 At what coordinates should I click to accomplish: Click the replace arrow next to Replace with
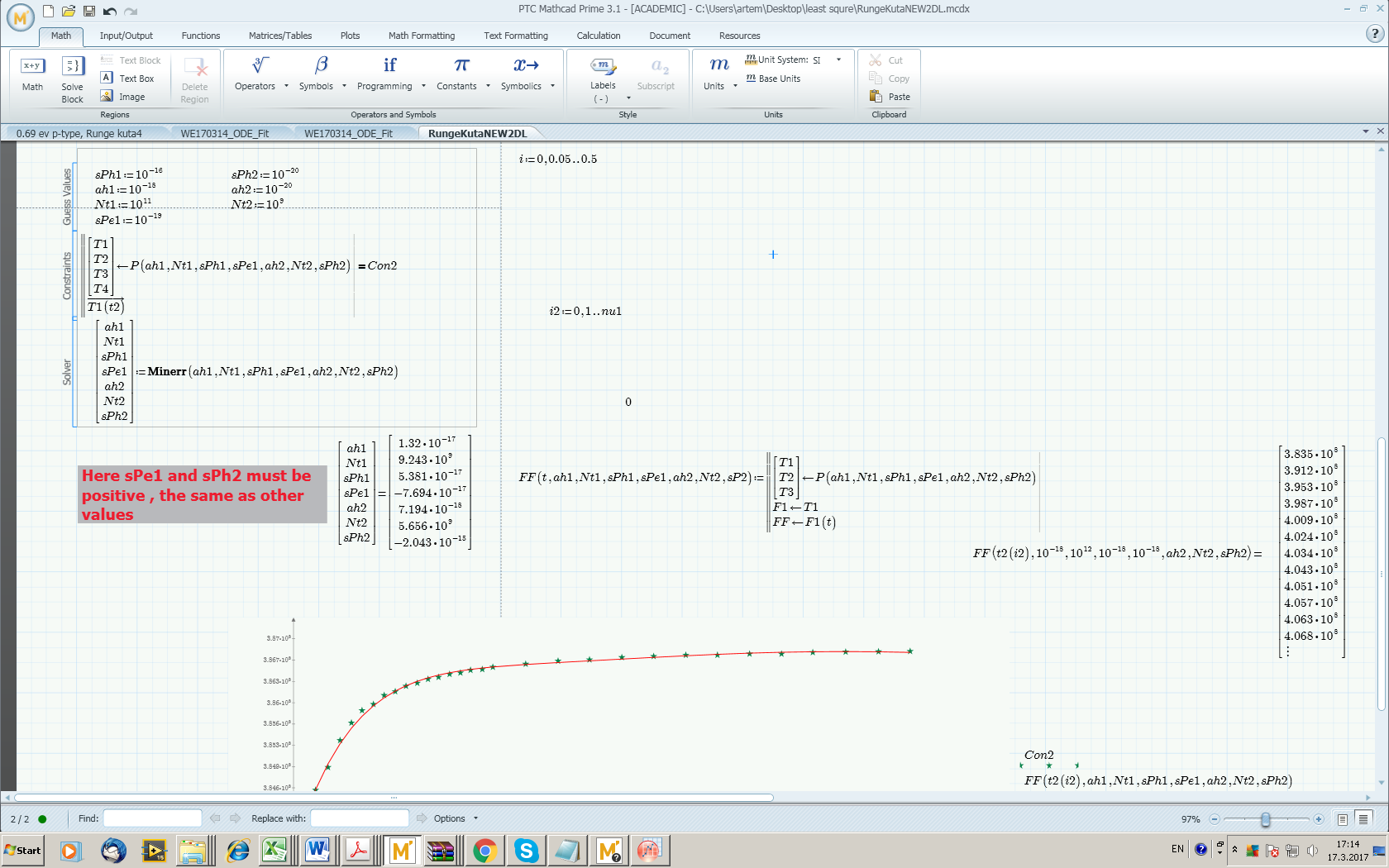tap(422, 818)
